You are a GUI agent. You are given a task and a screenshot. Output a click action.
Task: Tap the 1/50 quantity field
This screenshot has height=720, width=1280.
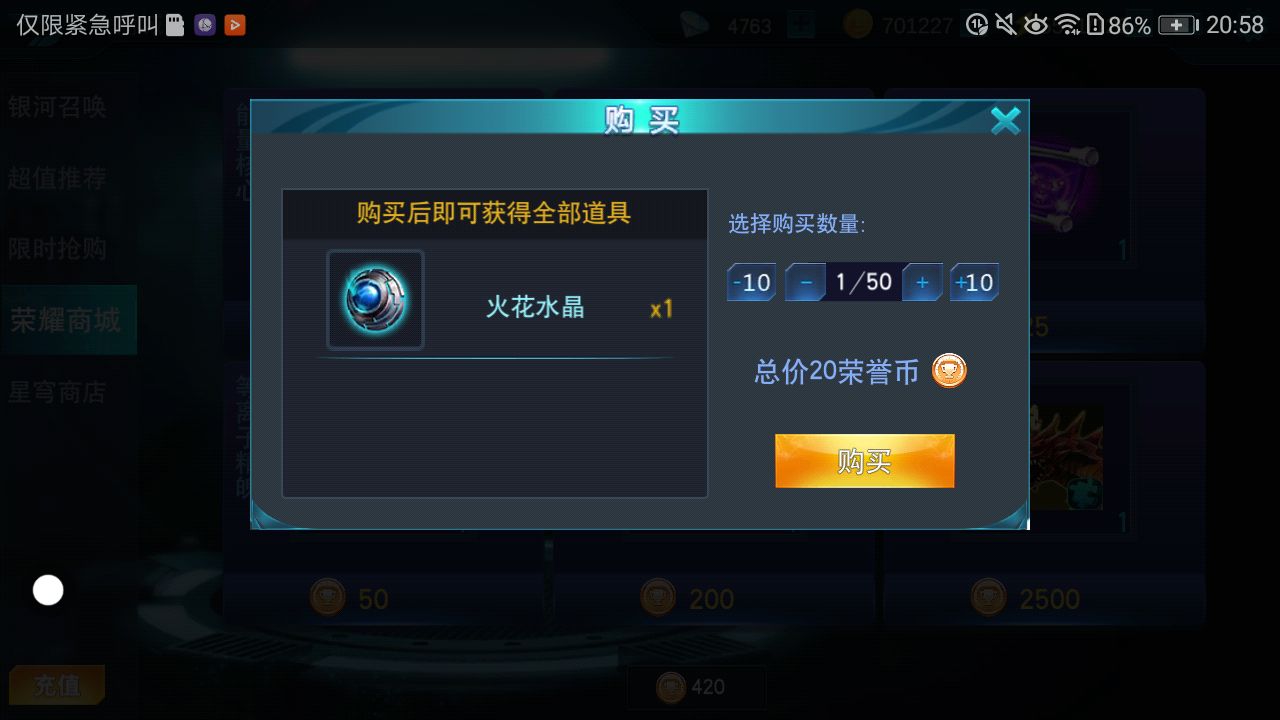(864, 283)
